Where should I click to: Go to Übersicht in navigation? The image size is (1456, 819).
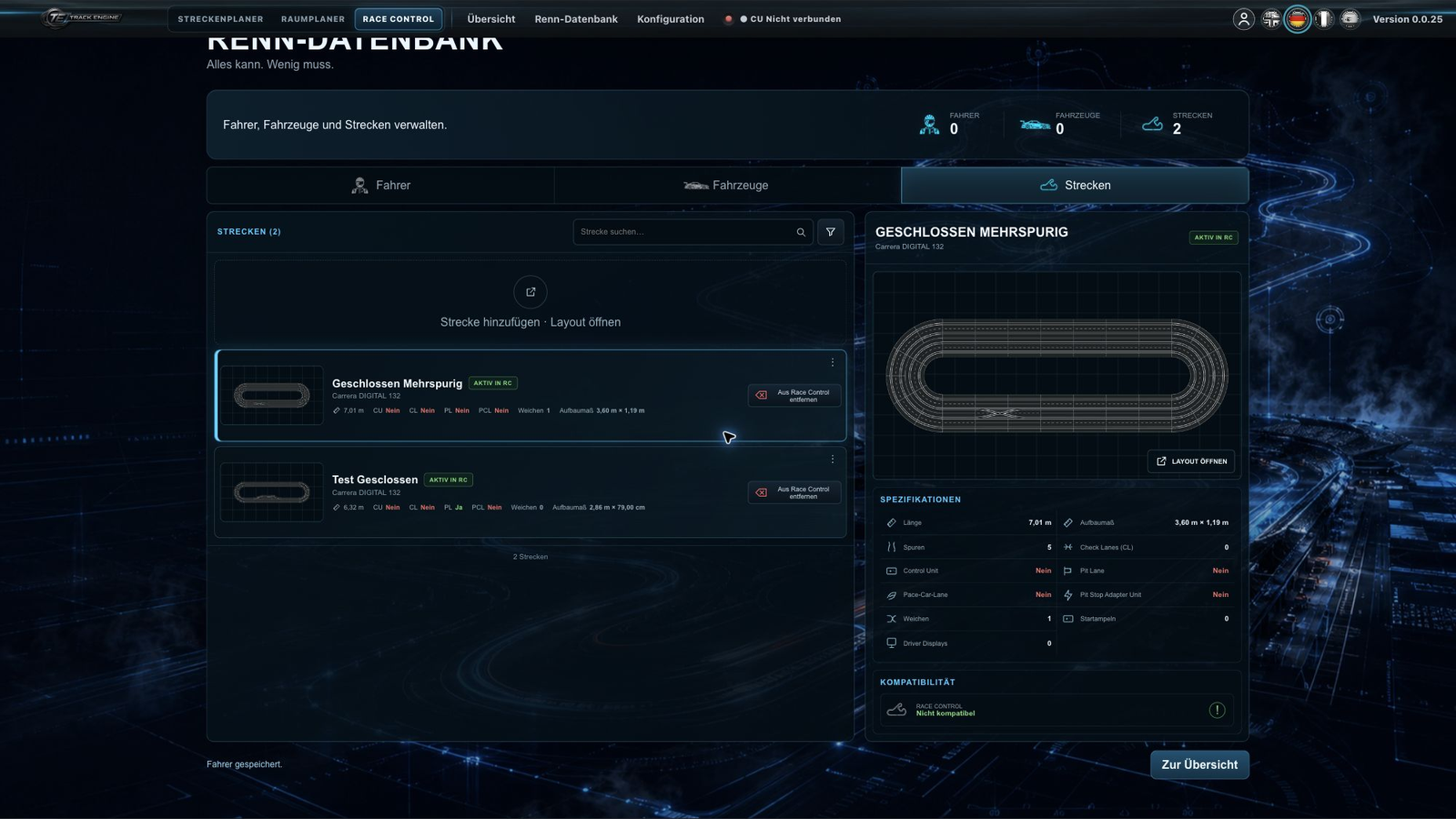491,19
